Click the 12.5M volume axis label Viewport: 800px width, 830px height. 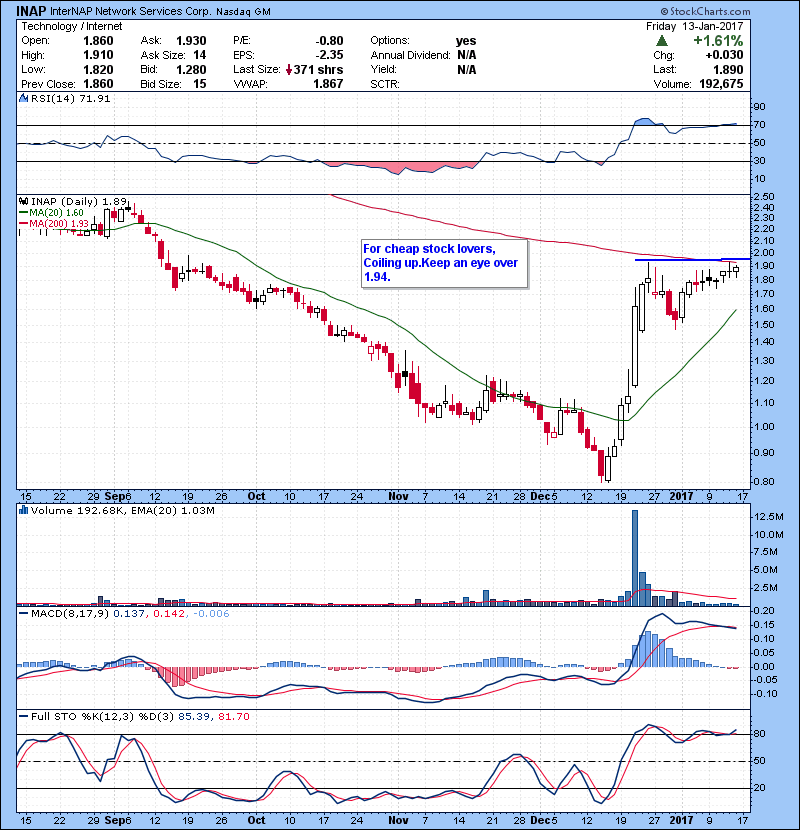coord(769,516)
